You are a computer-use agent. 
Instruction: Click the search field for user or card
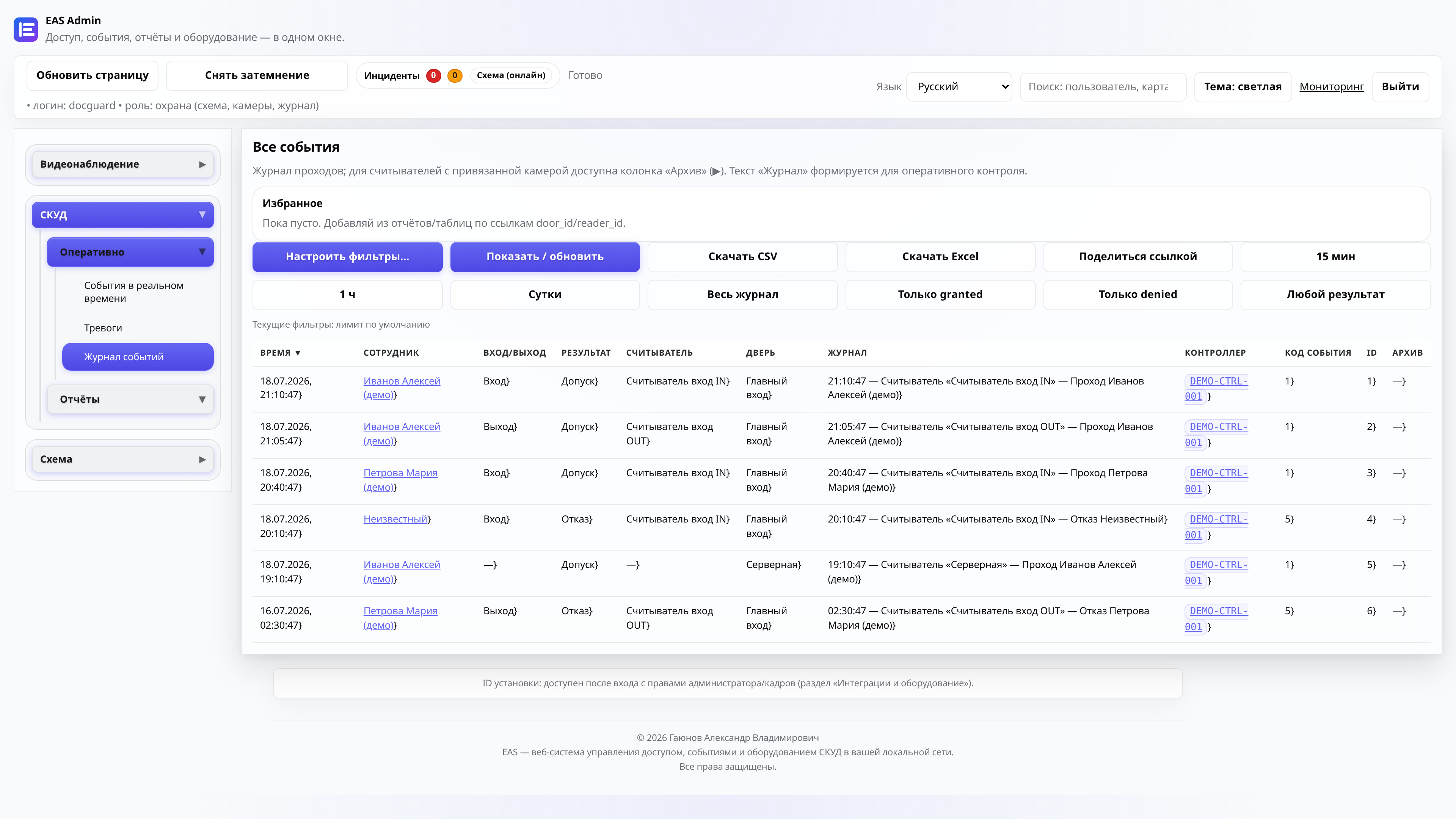tap(1103, 86)
